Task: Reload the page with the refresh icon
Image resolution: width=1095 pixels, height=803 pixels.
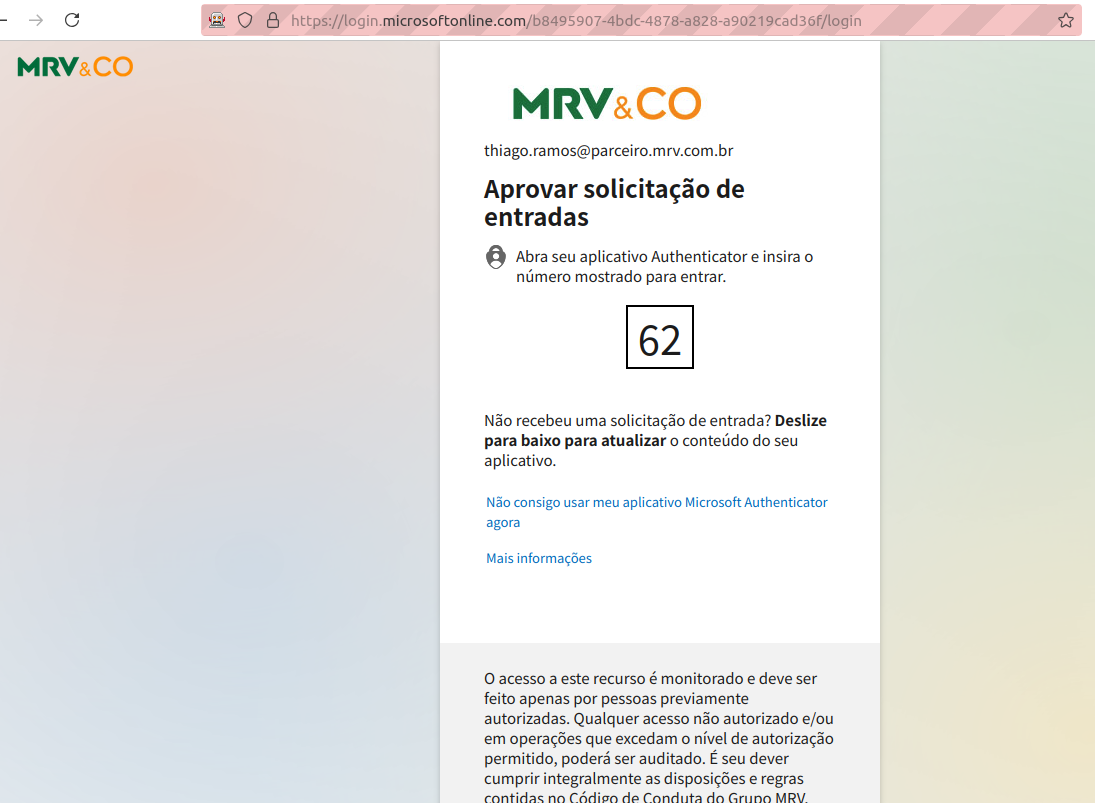Action: pos(72,20)
